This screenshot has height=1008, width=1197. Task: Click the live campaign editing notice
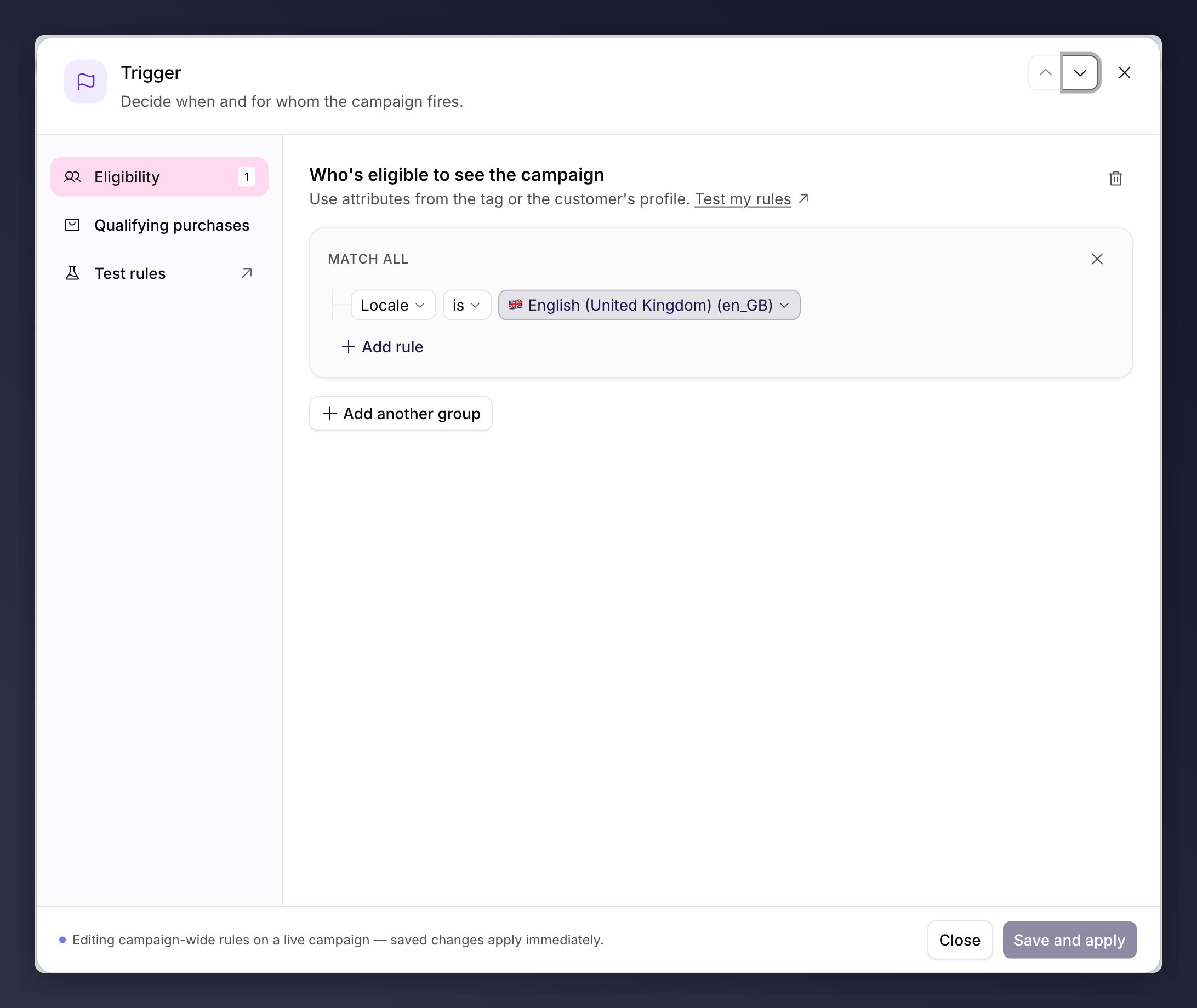coord(338,940)
